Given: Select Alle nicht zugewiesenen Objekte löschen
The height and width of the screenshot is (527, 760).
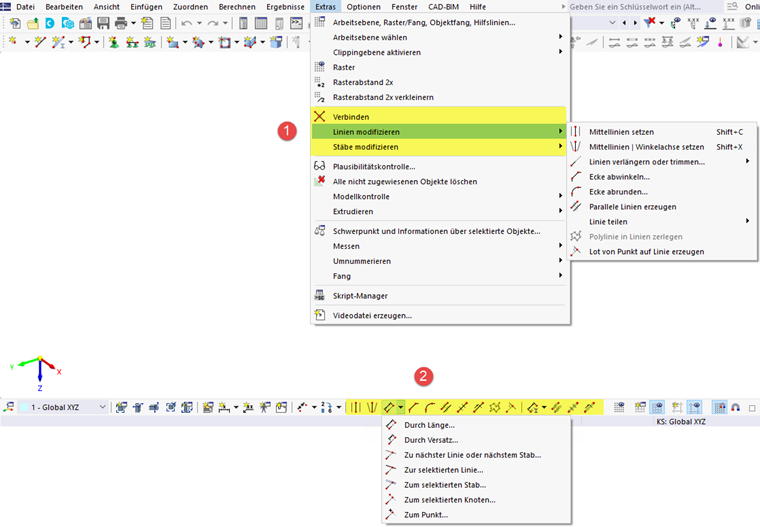Looking at the screenshot, I should tap(440, 181).
